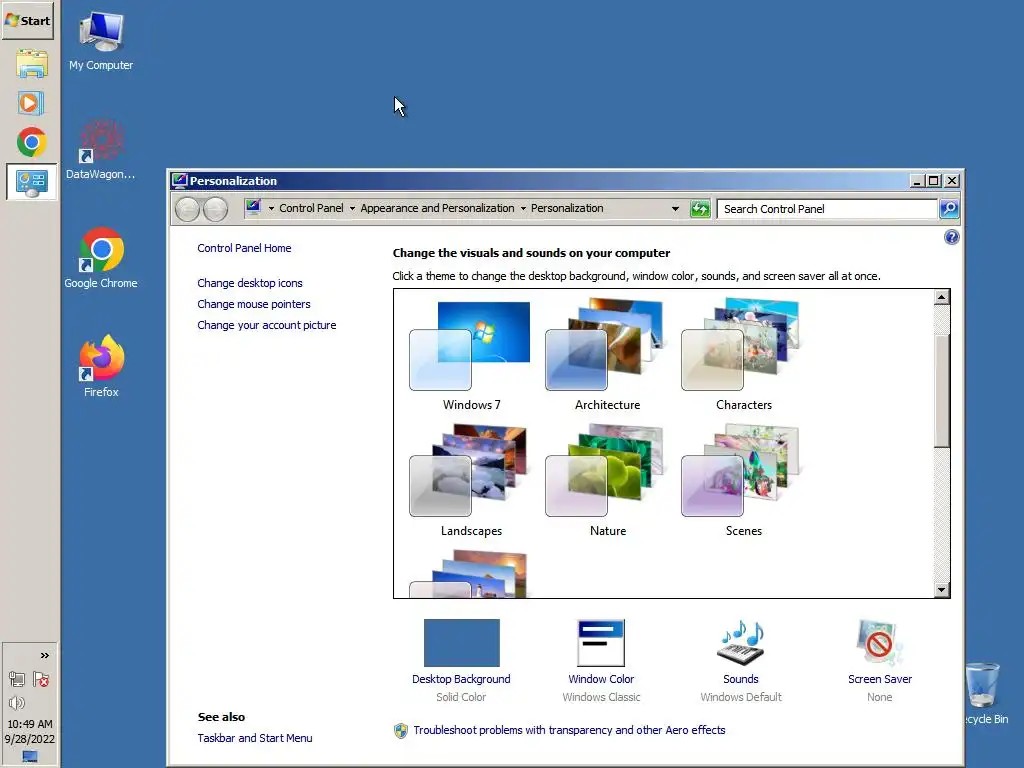This screenshot has width=1024, height=768.
Task: Expand dropdown arrow before Control Panel breadcrumb
Action: (x=271, y=208)
